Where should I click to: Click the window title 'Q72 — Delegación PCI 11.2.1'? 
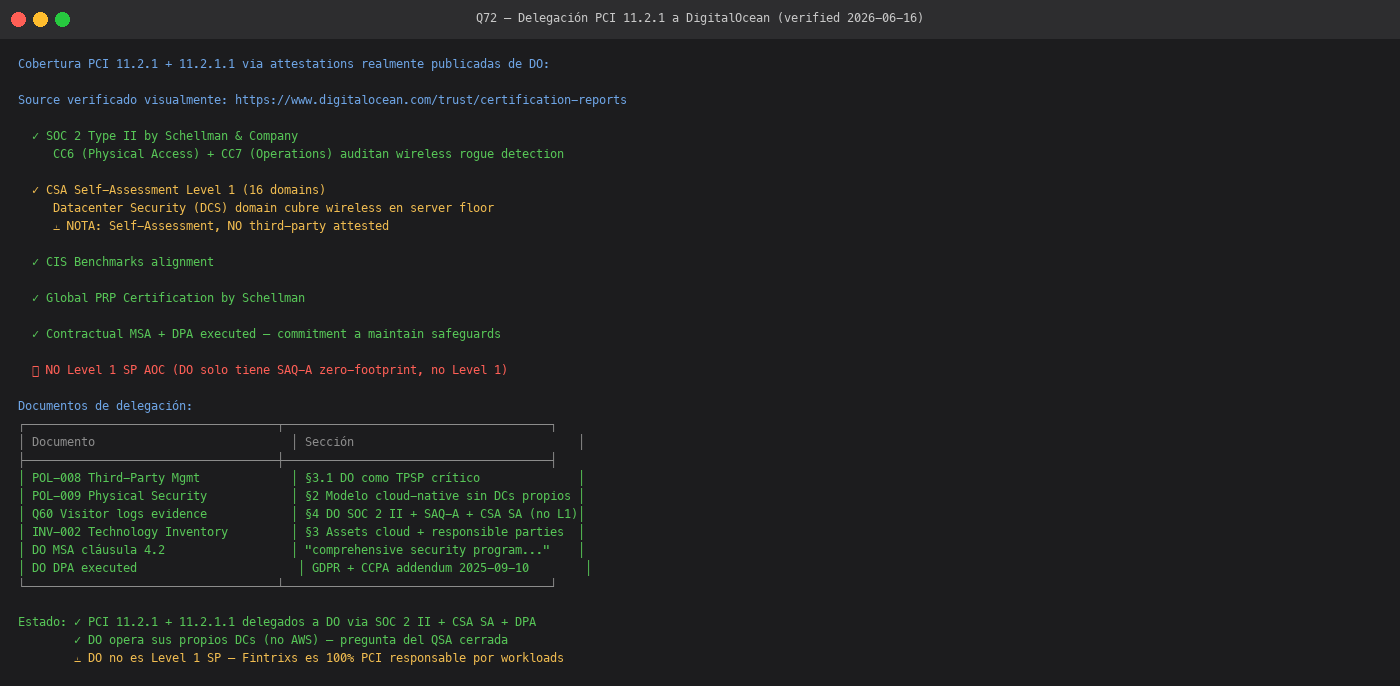[700, 18]
